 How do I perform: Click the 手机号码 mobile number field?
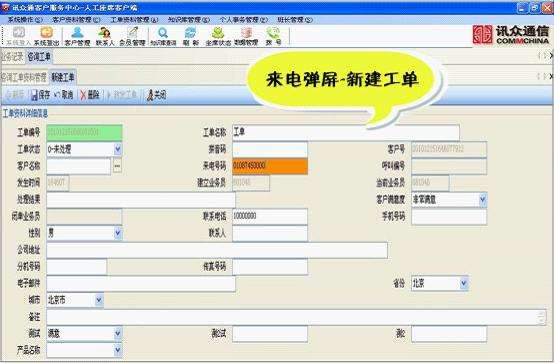click(x=449, y=216)
